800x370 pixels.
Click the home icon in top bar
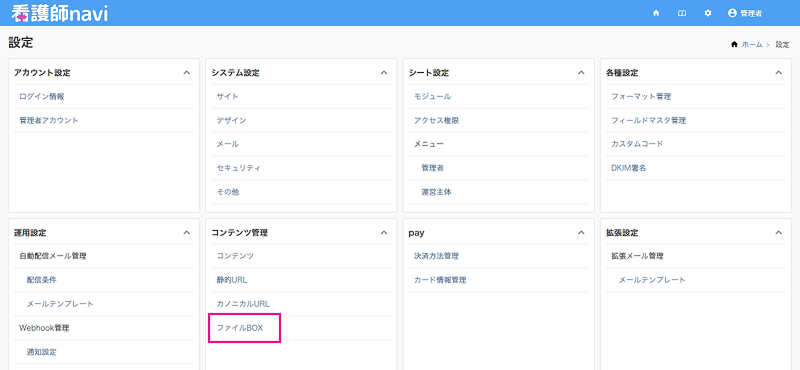[656, 13]
